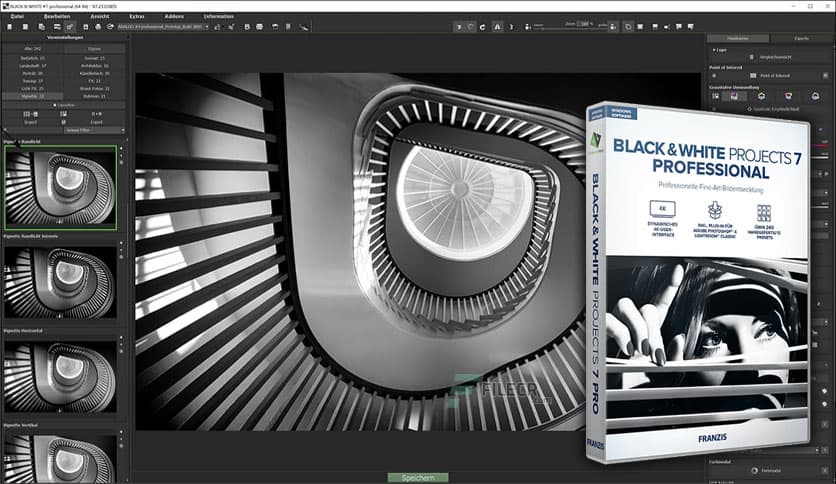
Task: Select the Vignette Rundlicht preset thumbnail
Action: coord(60,188)
